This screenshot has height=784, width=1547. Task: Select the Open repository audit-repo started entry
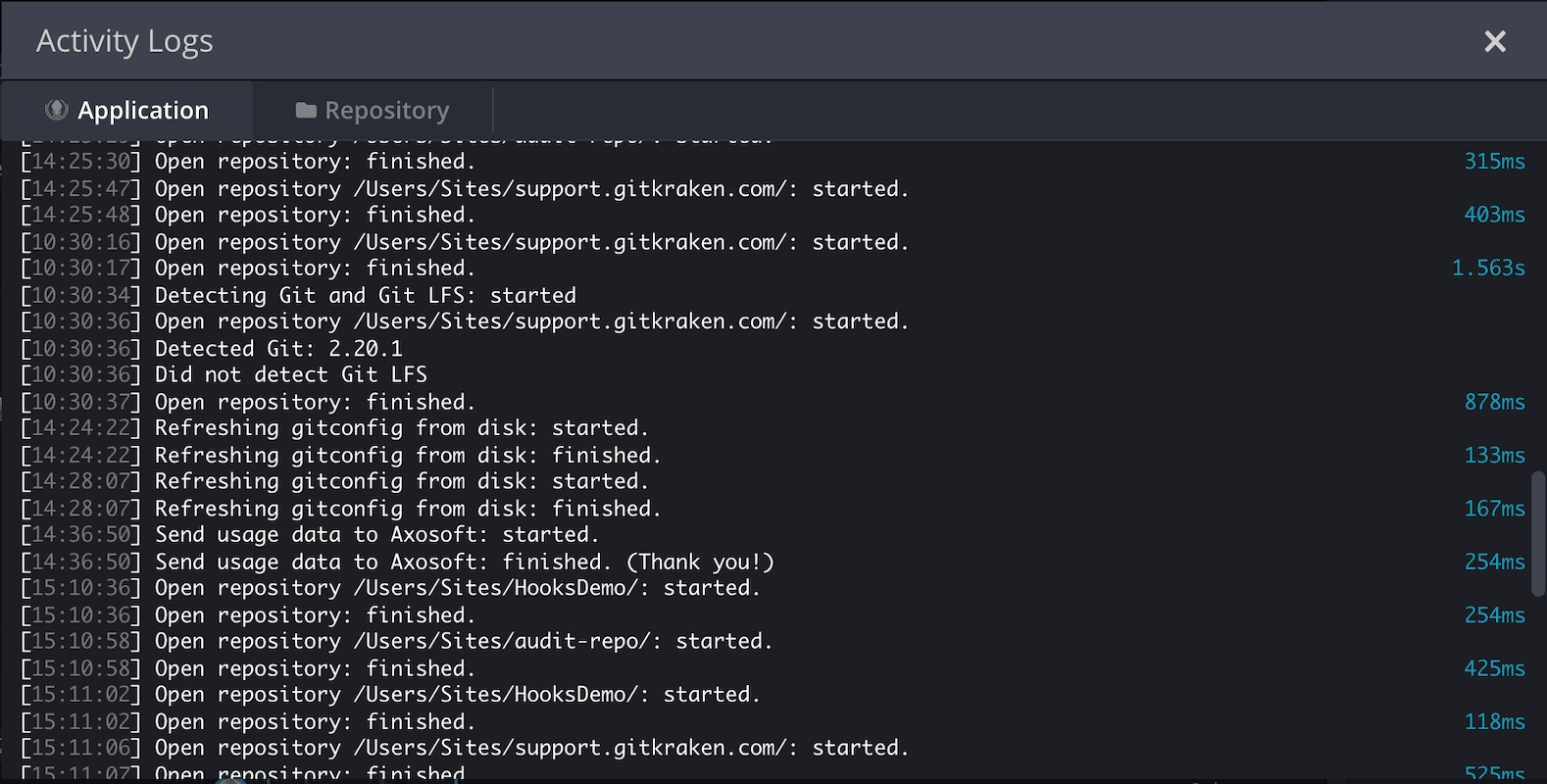coord(463,640)
